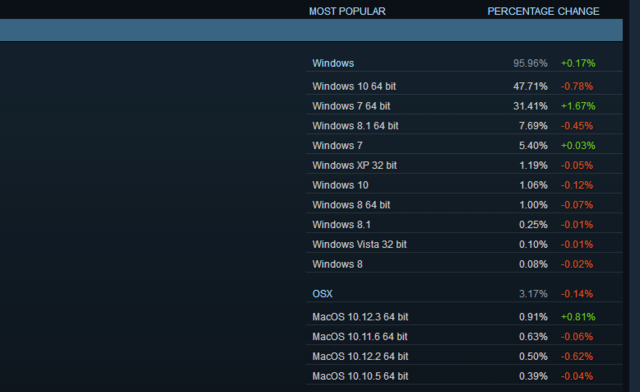Click the +0.17% change value
The width and height of the screenshot is (640, 392).
(x=578, y=63)
